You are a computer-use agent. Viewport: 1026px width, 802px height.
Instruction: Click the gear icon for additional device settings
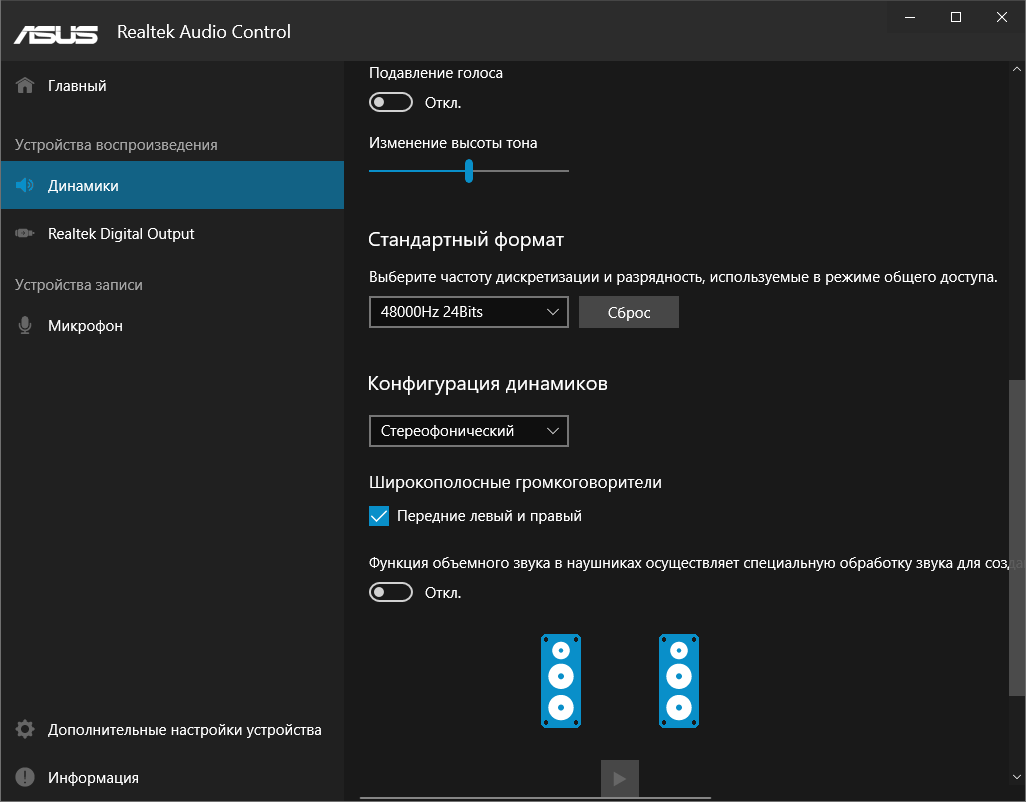click(x=26, y=730)
